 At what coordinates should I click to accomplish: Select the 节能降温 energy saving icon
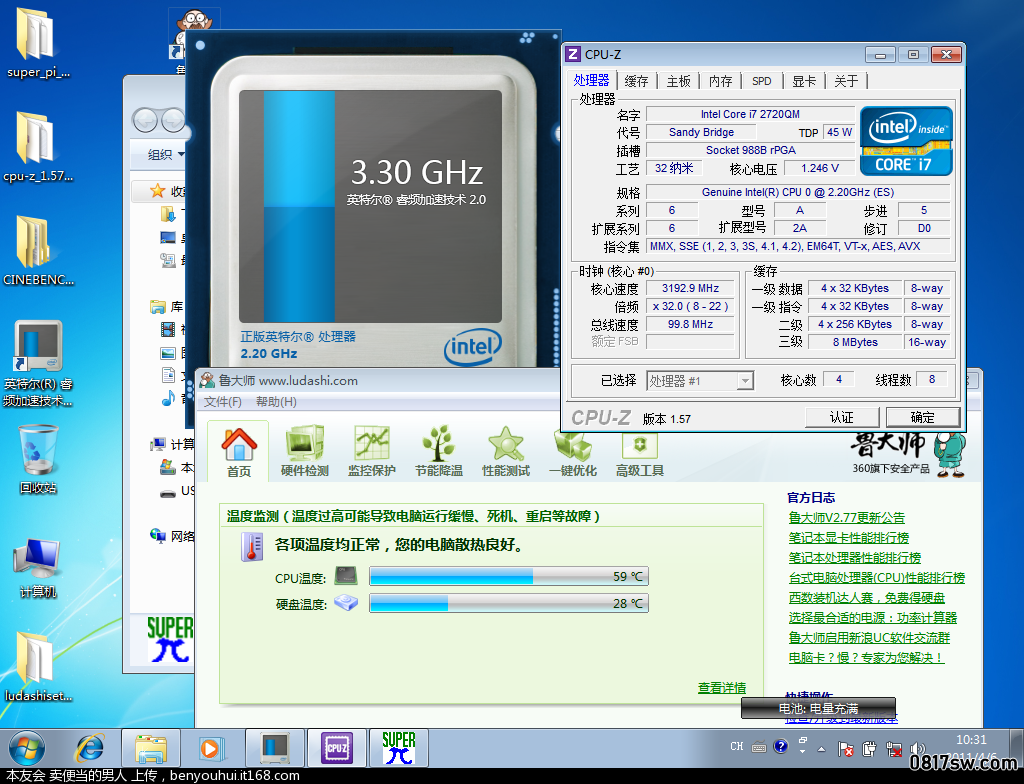438,451
